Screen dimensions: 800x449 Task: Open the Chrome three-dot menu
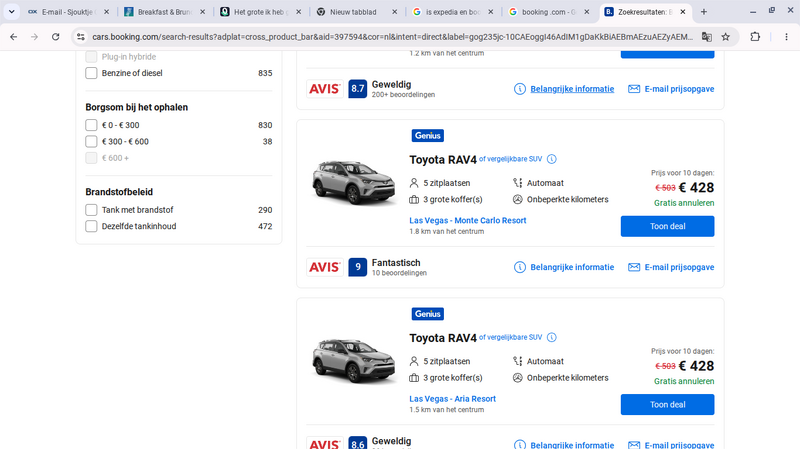point(786,37)
